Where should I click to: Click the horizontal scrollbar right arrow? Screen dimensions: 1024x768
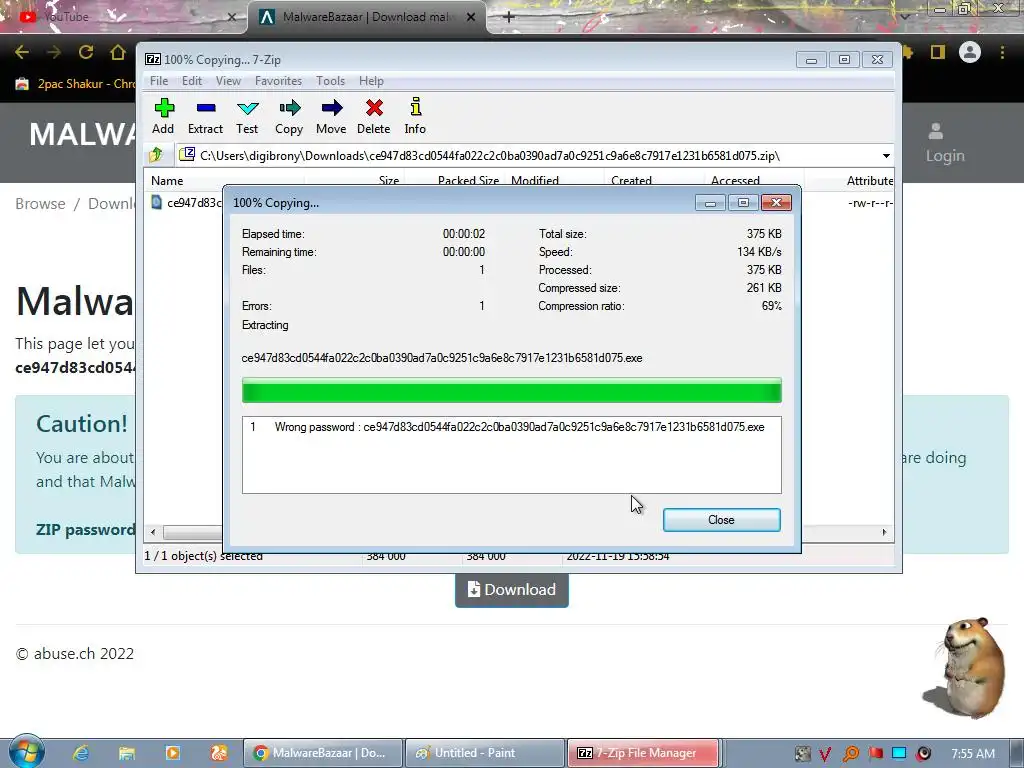point(884,532)
